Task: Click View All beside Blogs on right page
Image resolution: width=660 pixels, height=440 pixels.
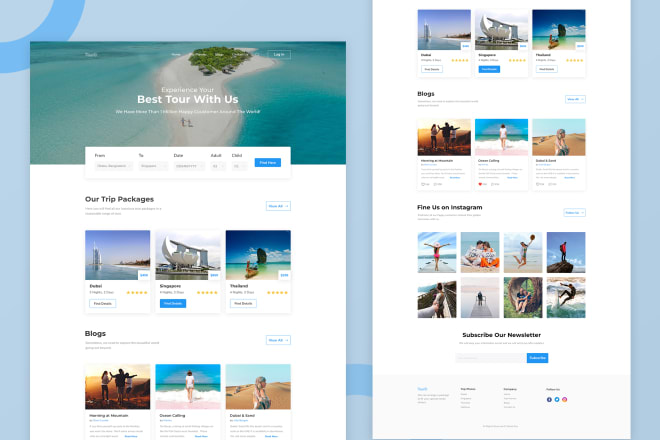Action: click(575, 99)
